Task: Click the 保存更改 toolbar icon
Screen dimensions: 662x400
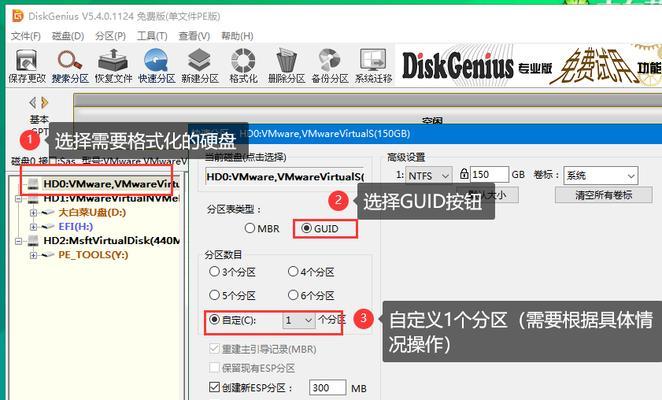Action: (27, 65)
